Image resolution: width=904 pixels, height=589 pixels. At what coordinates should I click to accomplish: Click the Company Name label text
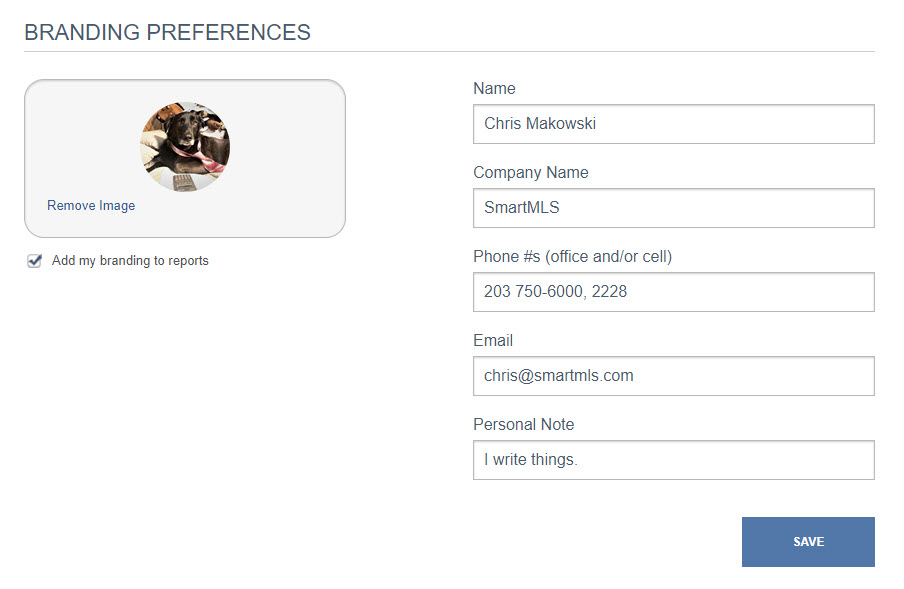click(530, 173)
